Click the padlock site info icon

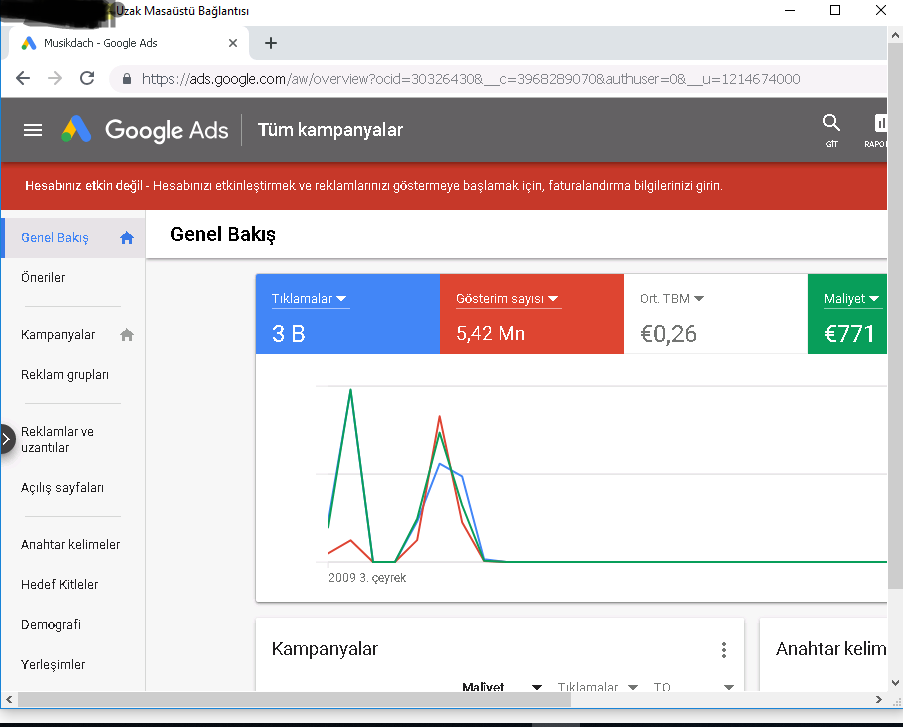[127, 79]
